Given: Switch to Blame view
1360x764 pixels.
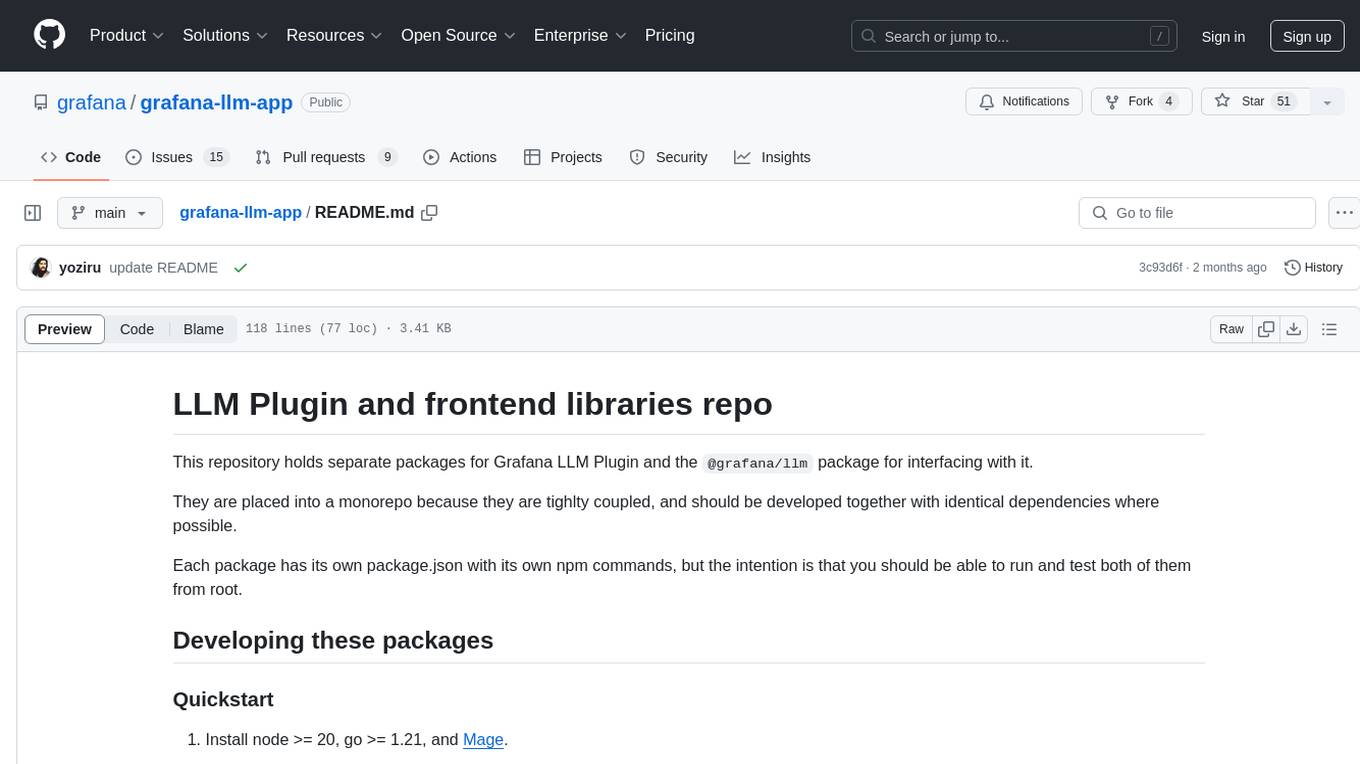Looking at the screenshot, I should (x=203, y=329).
